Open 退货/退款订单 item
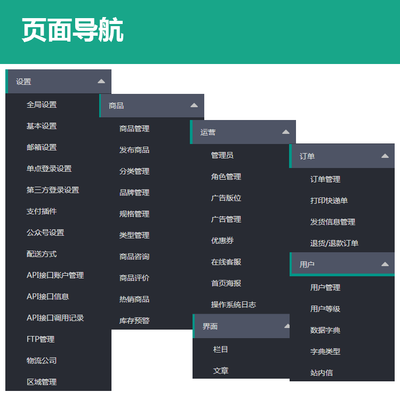This screenshot has width=400, height=400. [x=334, y=243]
